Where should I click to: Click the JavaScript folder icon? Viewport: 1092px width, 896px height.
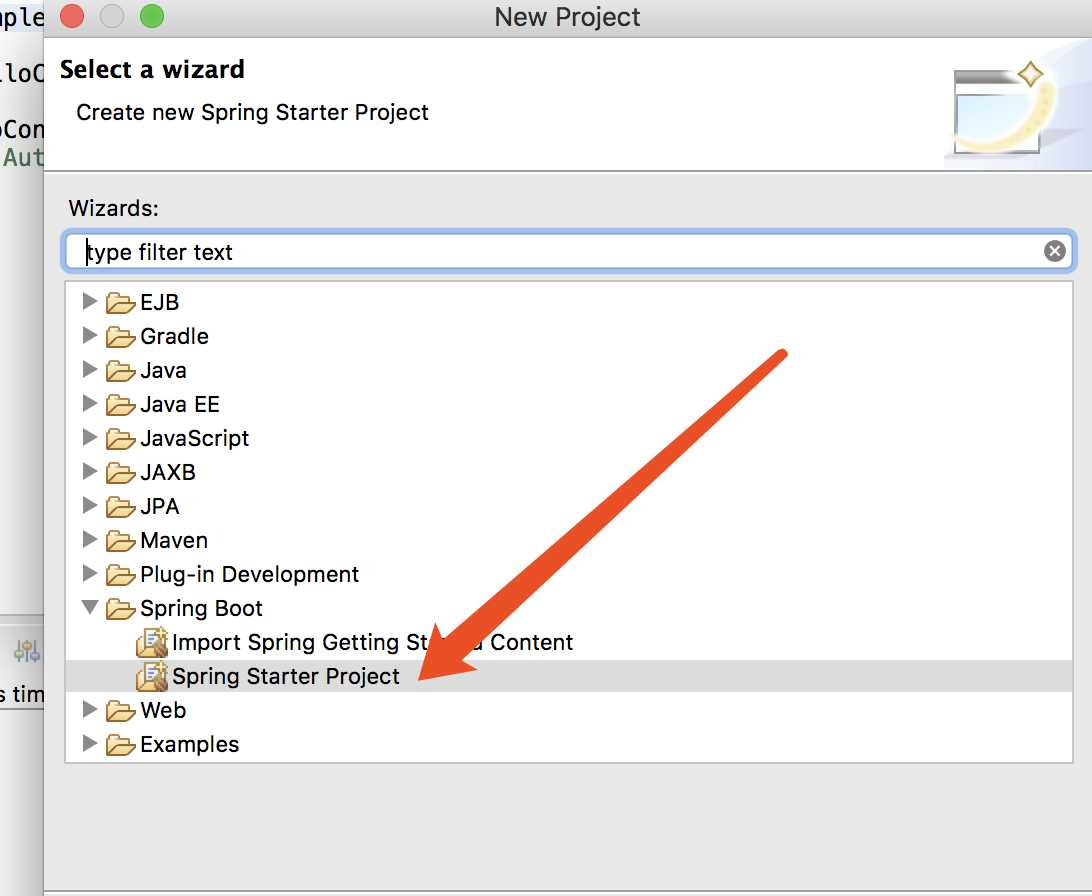(x=120, y=439)
